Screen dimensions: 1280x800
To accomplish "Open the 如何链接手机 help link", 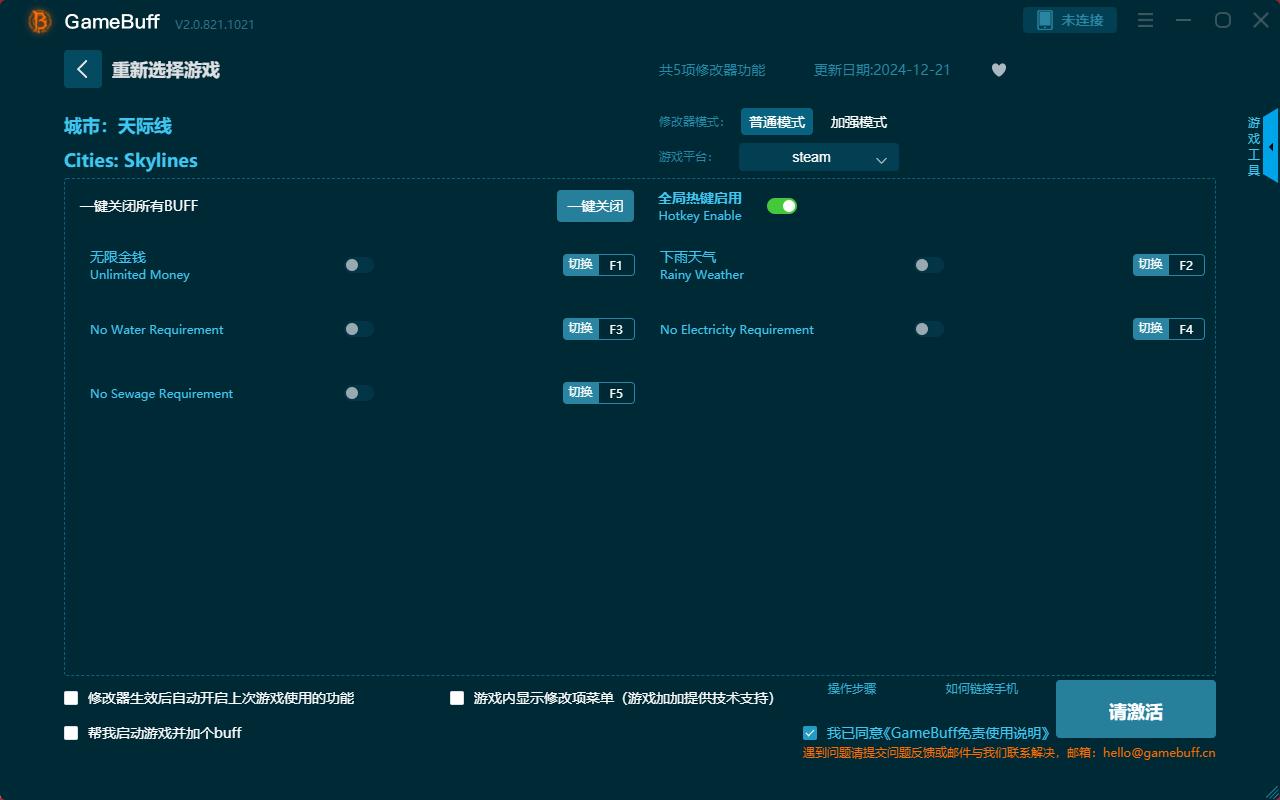I will coord(981,688).
